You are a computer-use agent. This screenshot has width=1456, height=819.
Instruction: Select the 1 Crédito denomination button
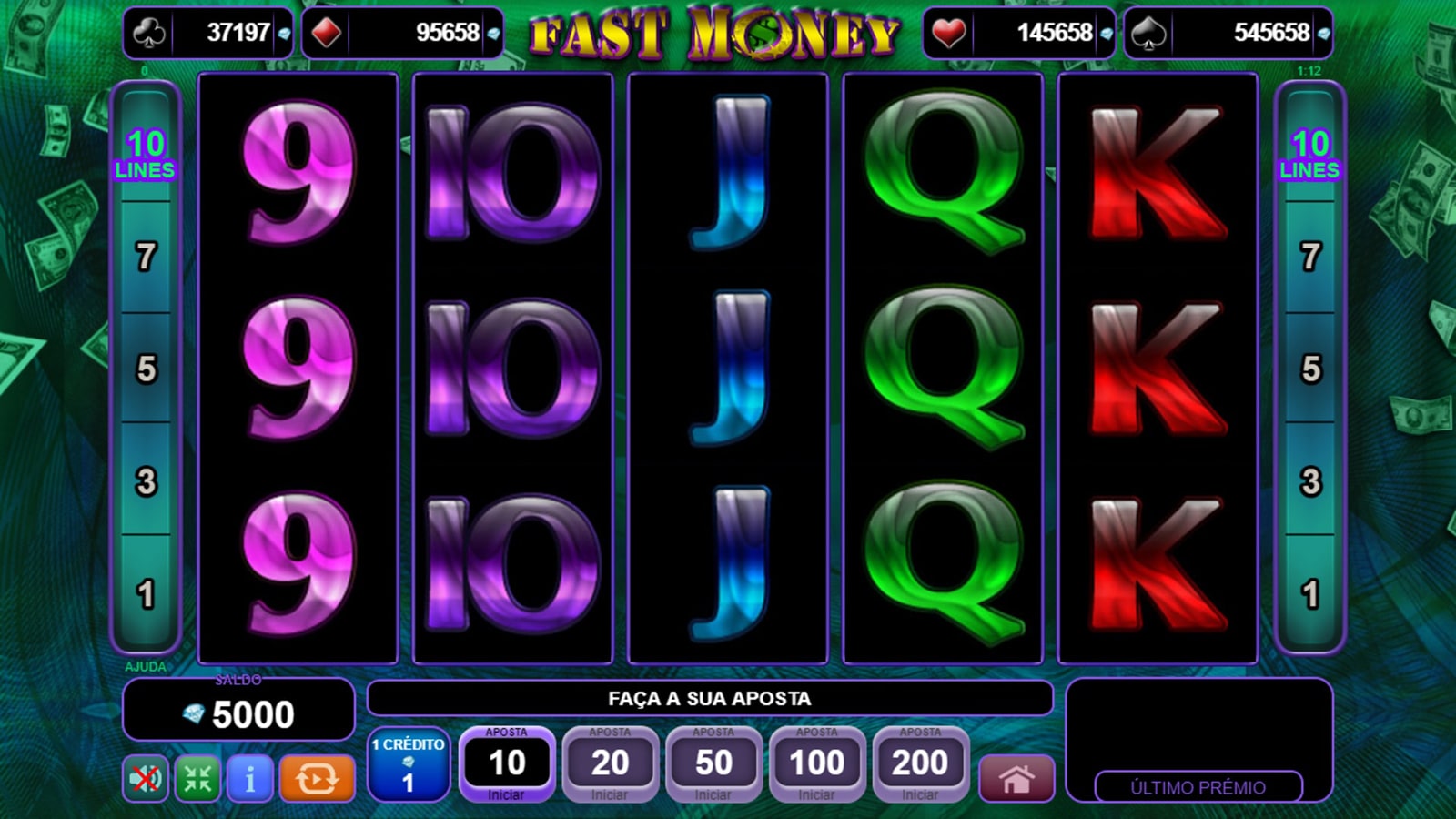coord(409,764)
